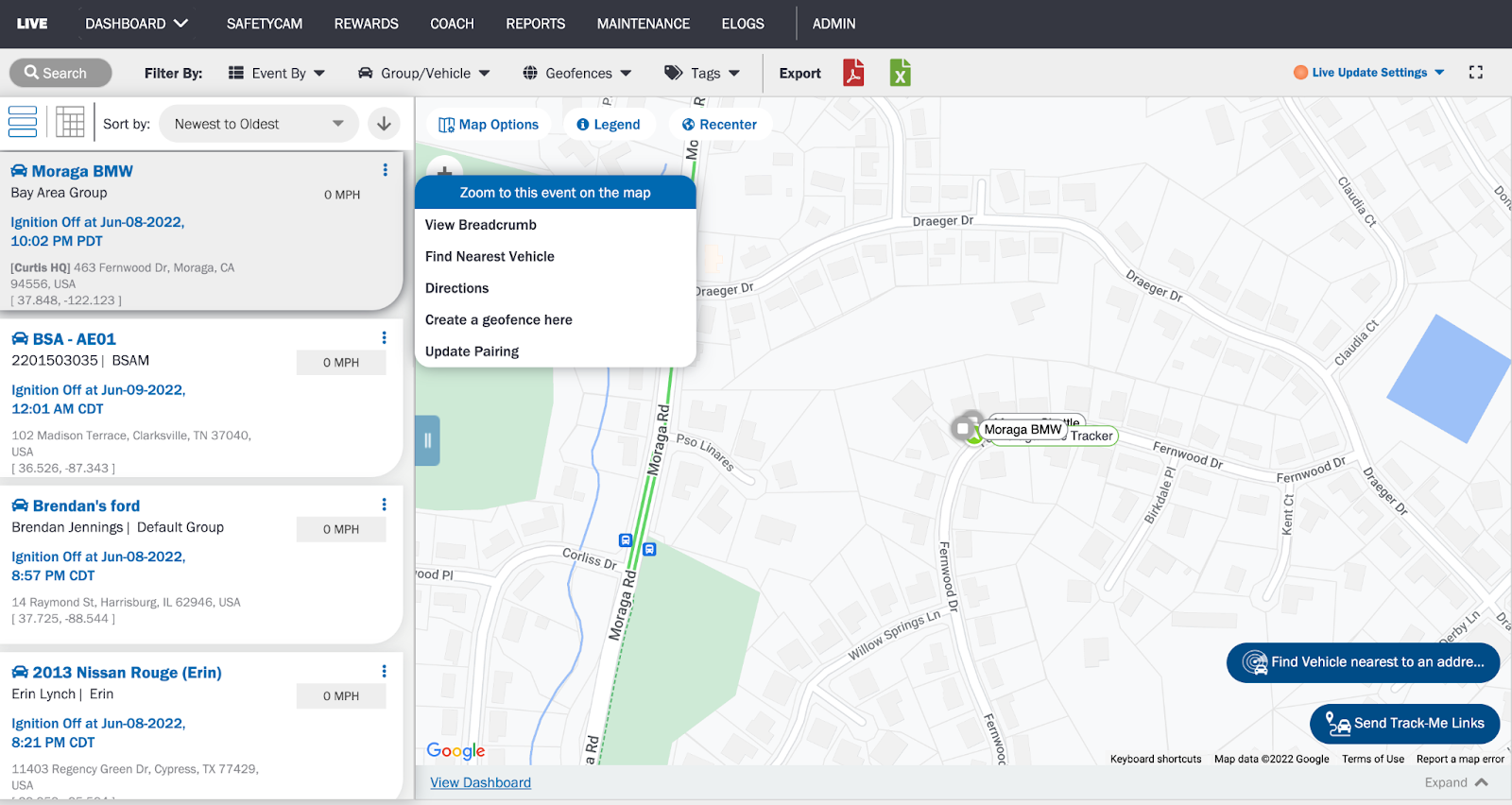1512x805 pixels.
Task: Open the View Dashboard link
Action: coord(480,782)
